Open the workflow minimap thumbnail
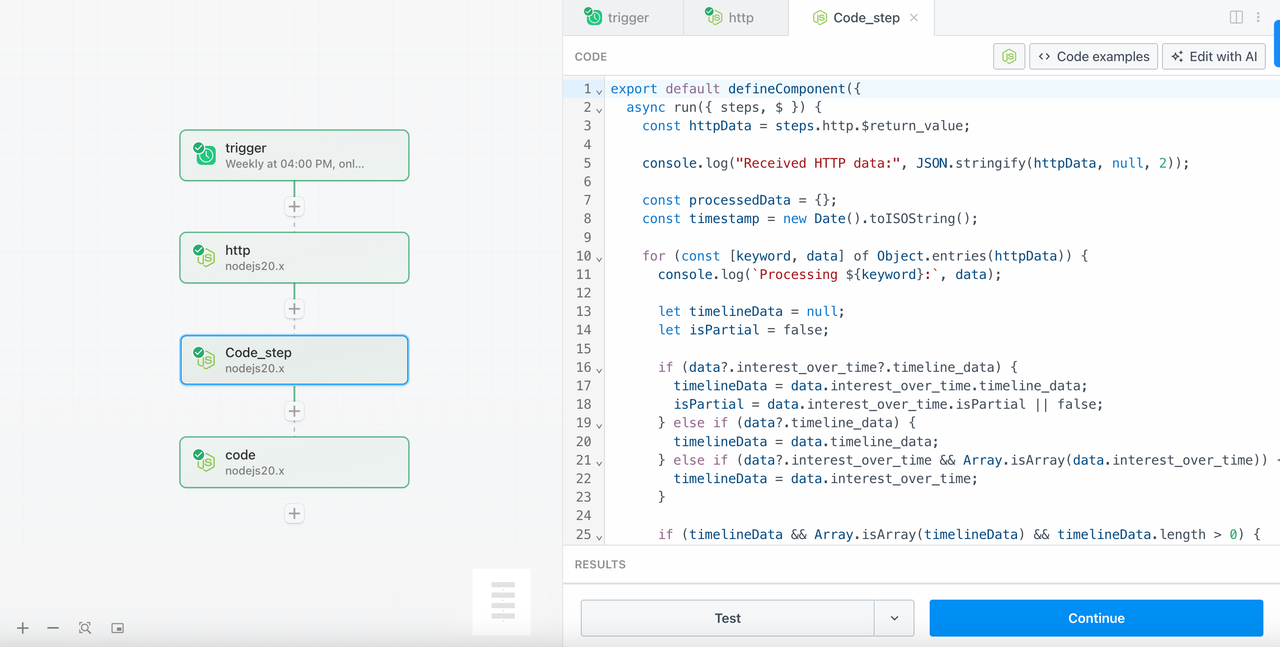The width and height of the screenshot is (1280, 647). tap(502, 602)
